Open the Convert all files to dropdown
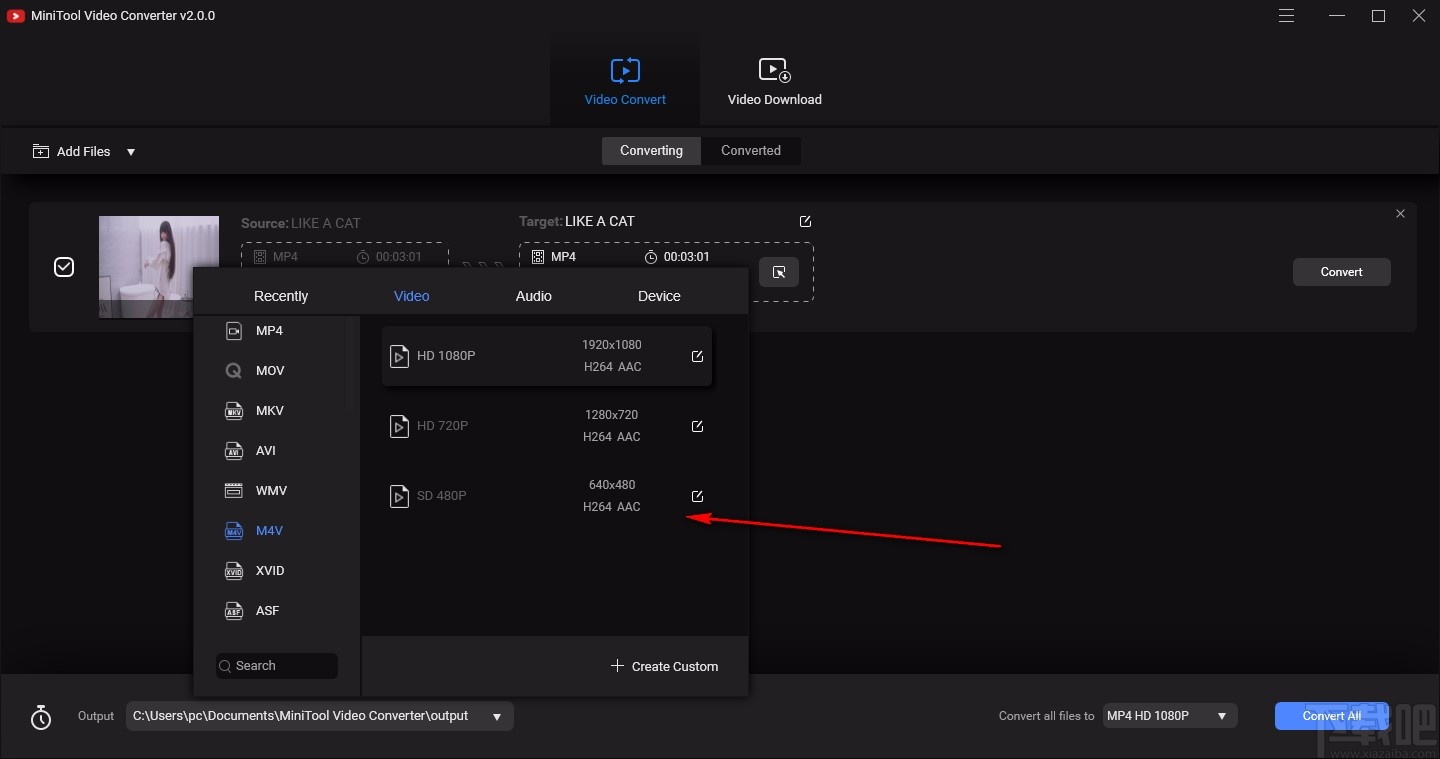The width and height of the screenshot is (1440, 759). [x=1169, y=716]
